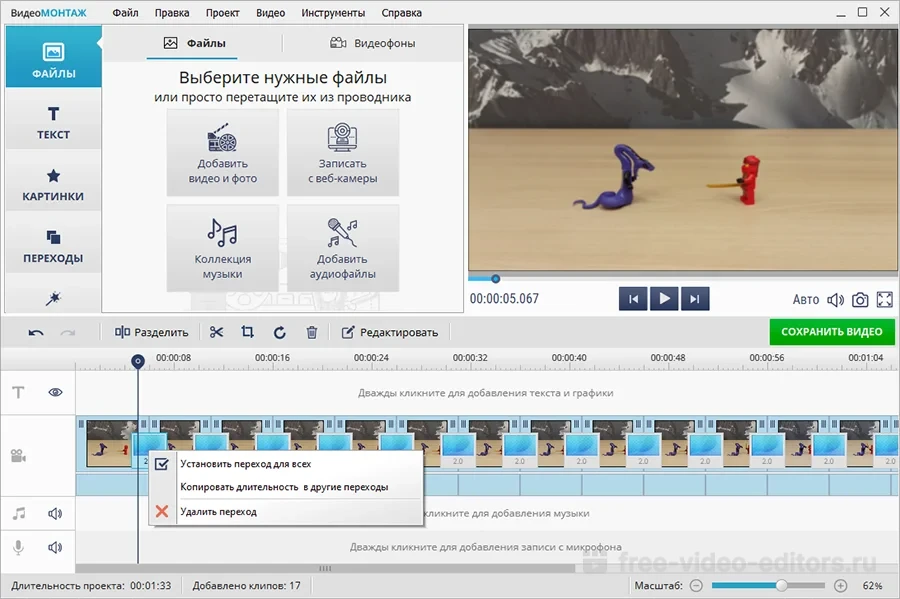Choose Удалить переход from context menu
Viewport: 900px width, 599px height.
(x=218, y=511)
